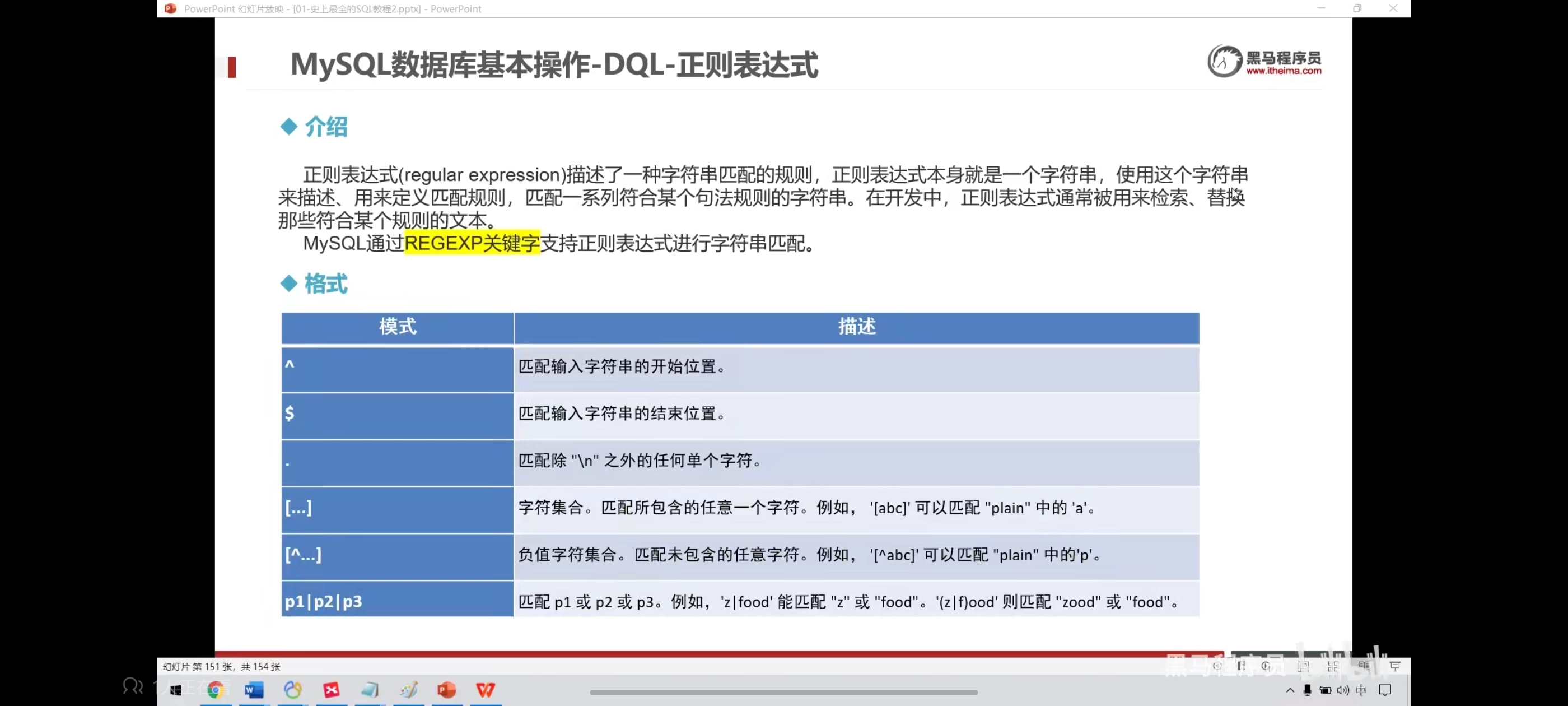Expand the hidden system tray icons chevron
The height and width of the screenshot is (706, 1568).
click(1290, 690)
